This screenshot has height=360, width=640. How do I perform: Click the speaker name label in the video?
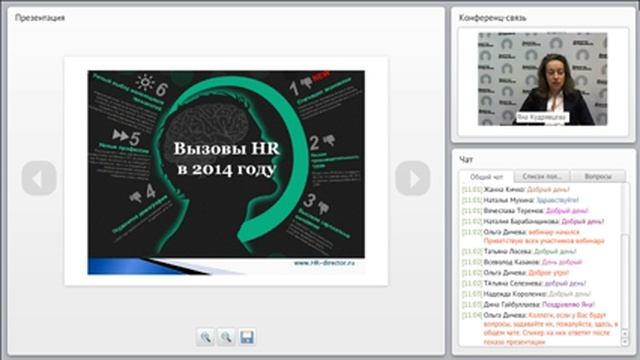542,117
